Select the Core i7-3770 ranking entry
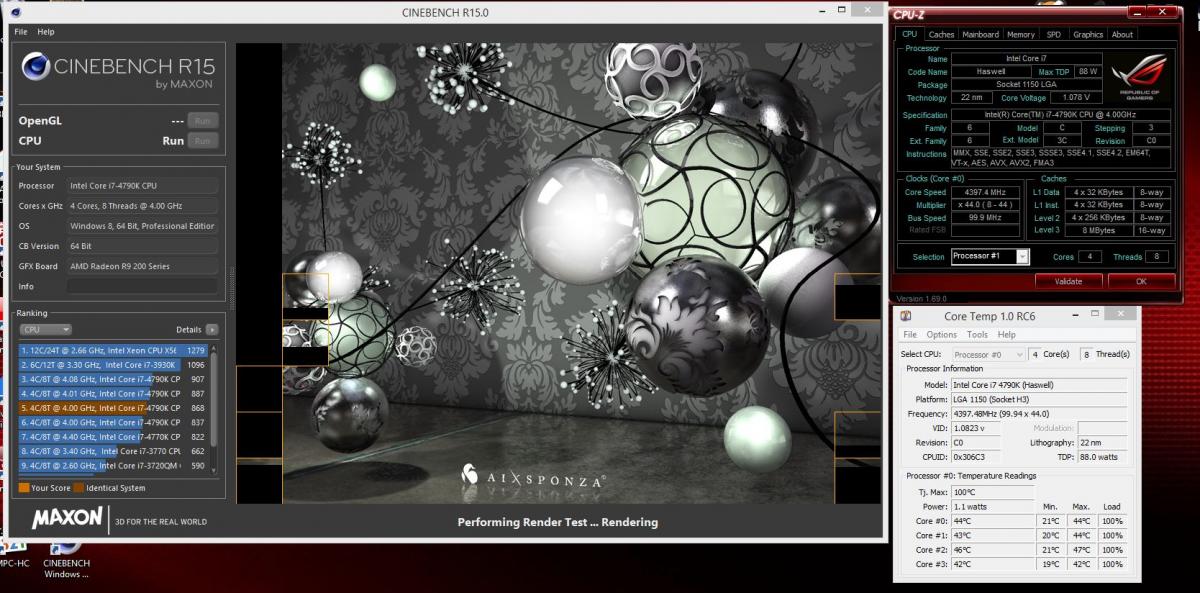This screenshot has width=1200, height=593. click(x=113, y=451)
